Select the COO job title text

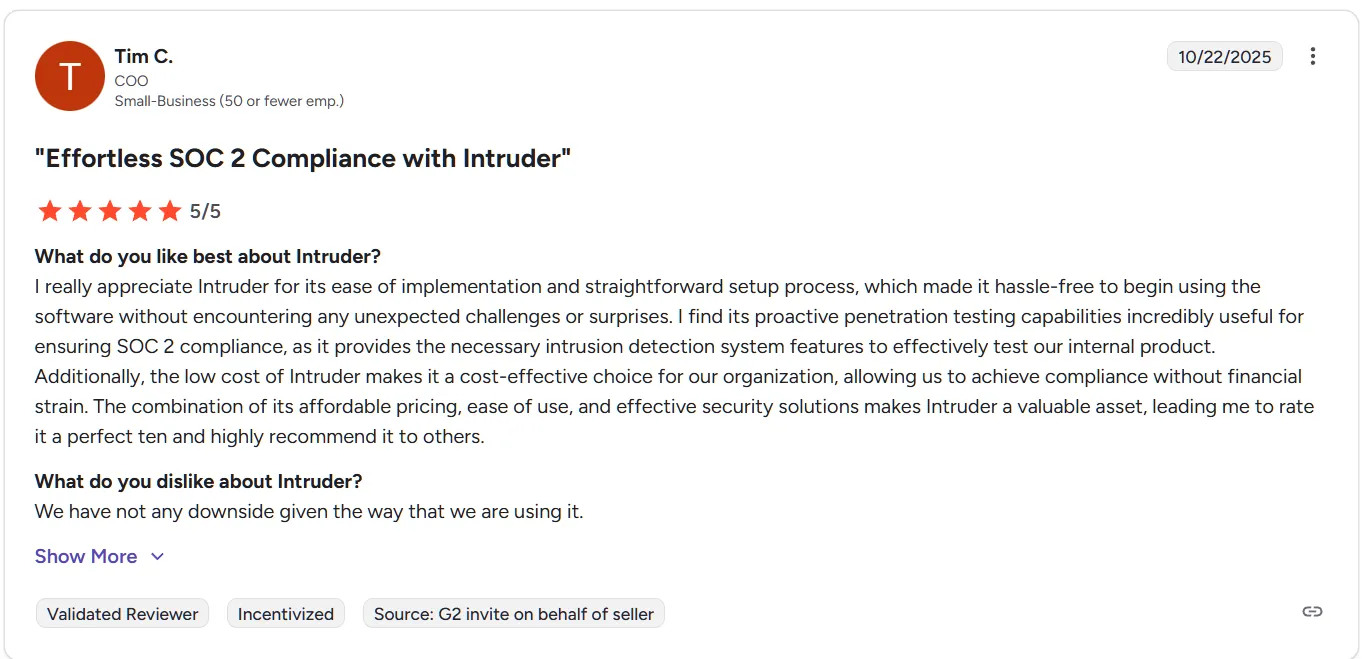131,80
